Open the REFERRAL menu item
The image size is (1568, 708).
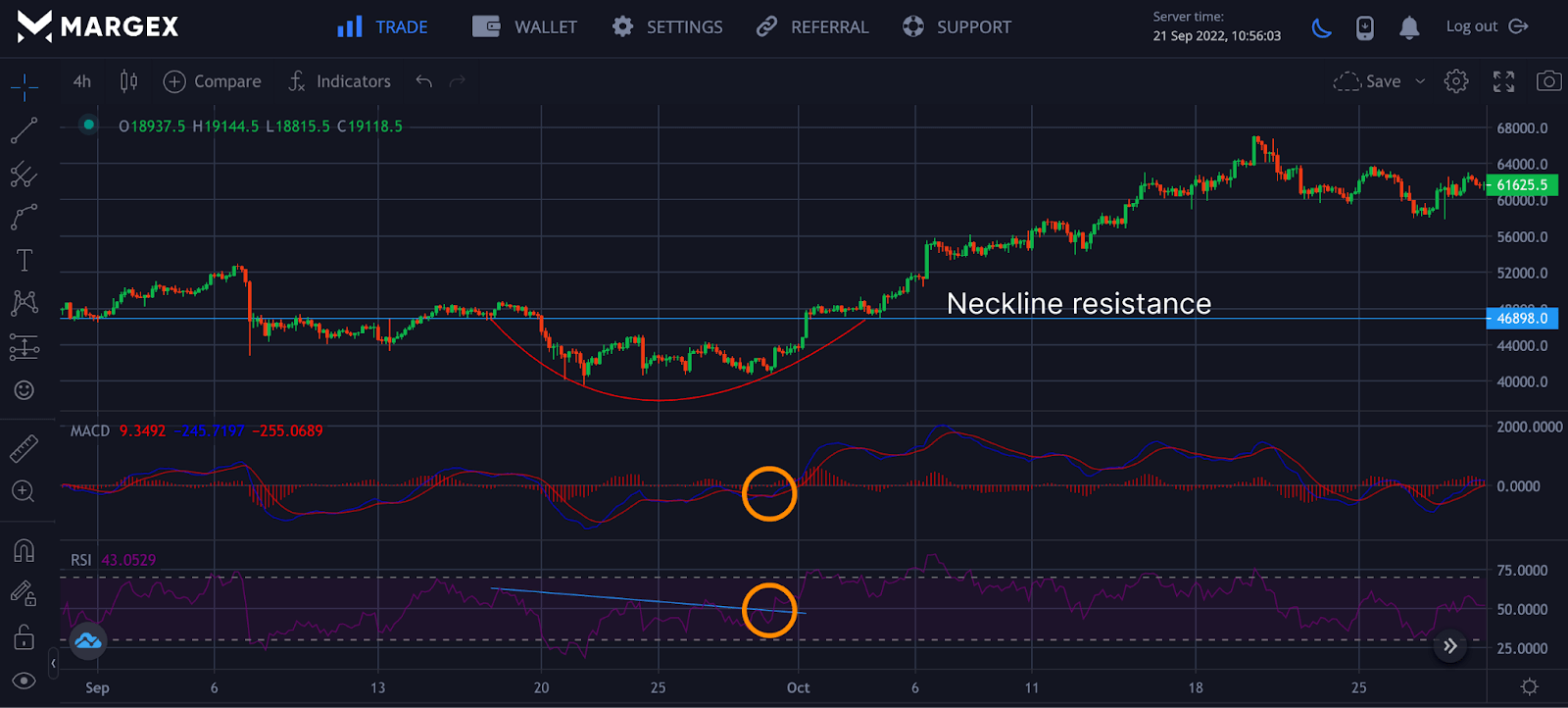pos(812,27)
